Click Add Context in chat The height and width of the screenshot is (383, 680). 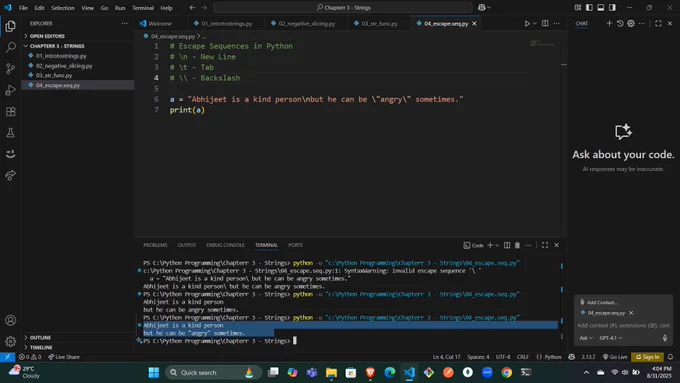pos(598,302)
